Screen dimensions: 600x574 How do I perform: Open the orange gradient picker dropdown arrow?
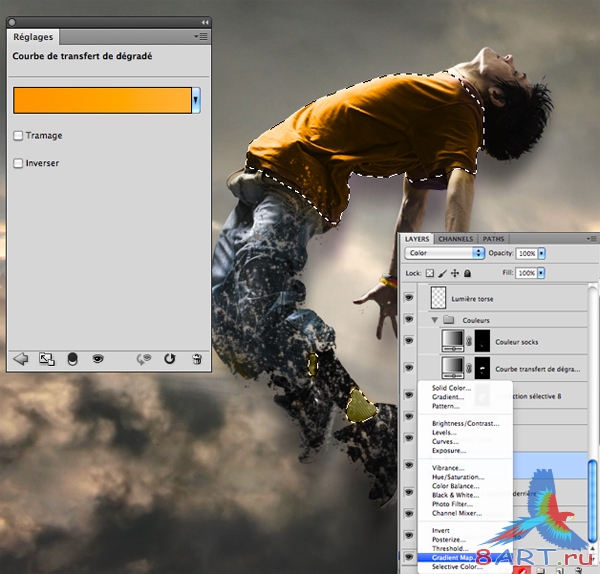pos(196,100)
